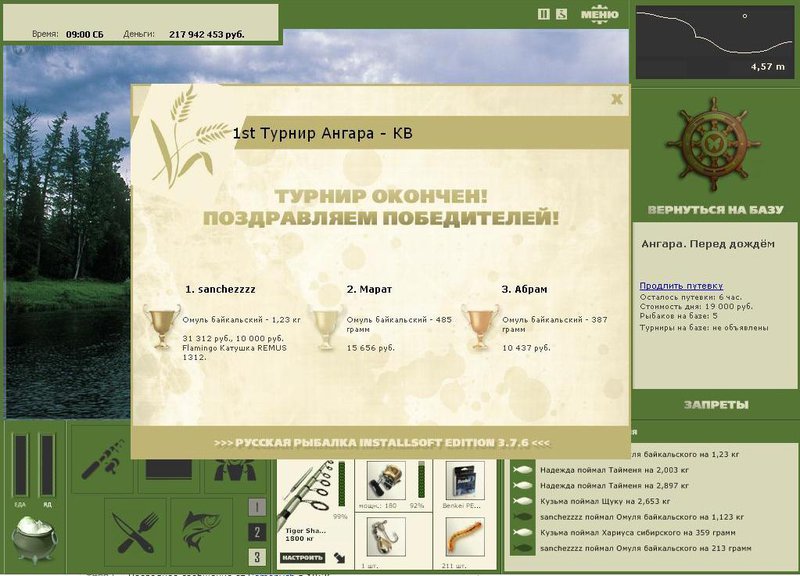Click the ЕДА food level bar
Viewport: 800px width, 576px height.
(x=20, y=465)
